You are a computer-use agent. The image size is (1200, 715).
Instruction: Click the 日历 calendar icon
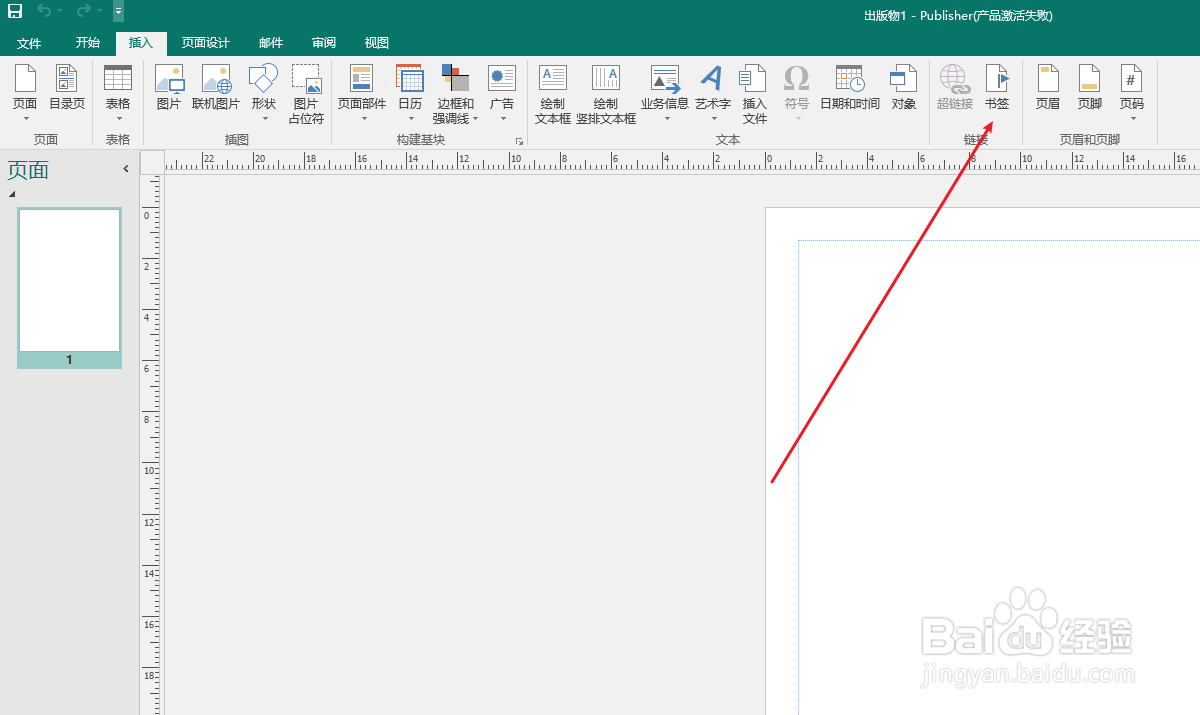click(410, 78)
